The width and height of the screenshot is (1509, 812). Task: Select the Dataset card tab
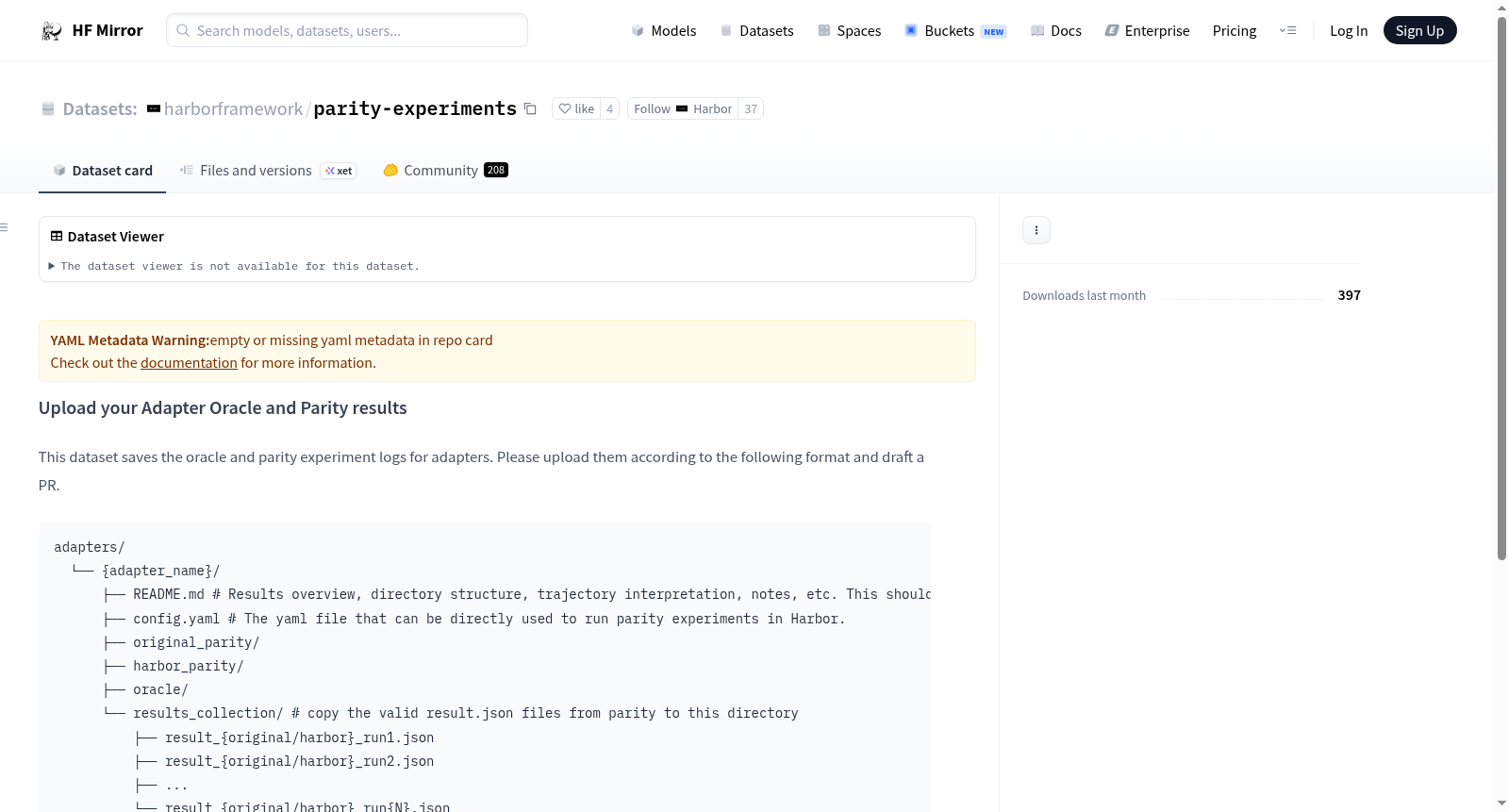pos(103,171)
